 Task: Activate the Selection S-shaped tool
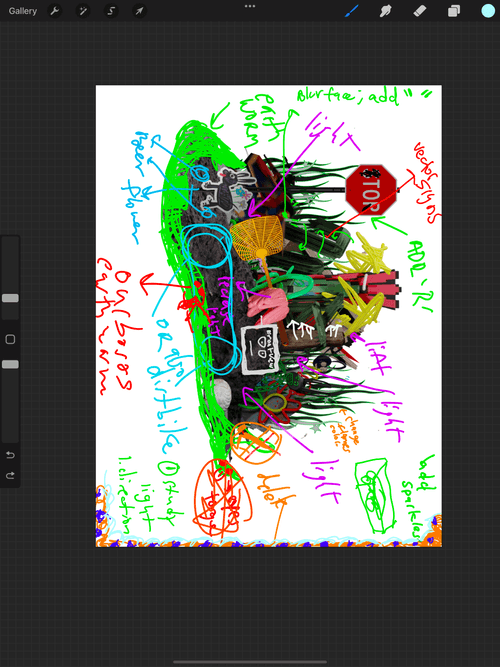click(111, 11)
